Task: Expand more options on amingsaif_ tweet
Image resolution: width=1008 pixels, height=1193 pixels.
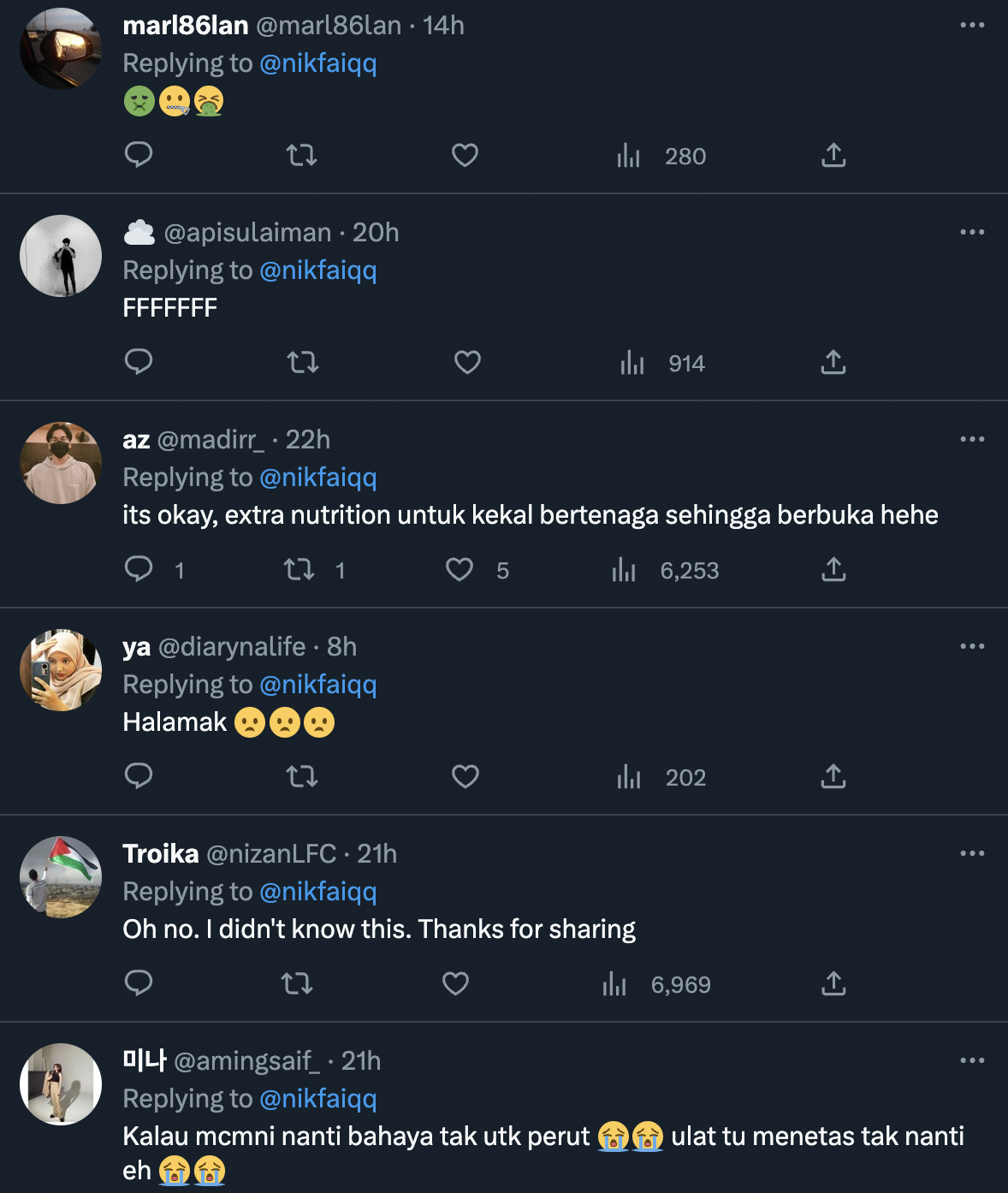Action: click(x=972, y=1060)
